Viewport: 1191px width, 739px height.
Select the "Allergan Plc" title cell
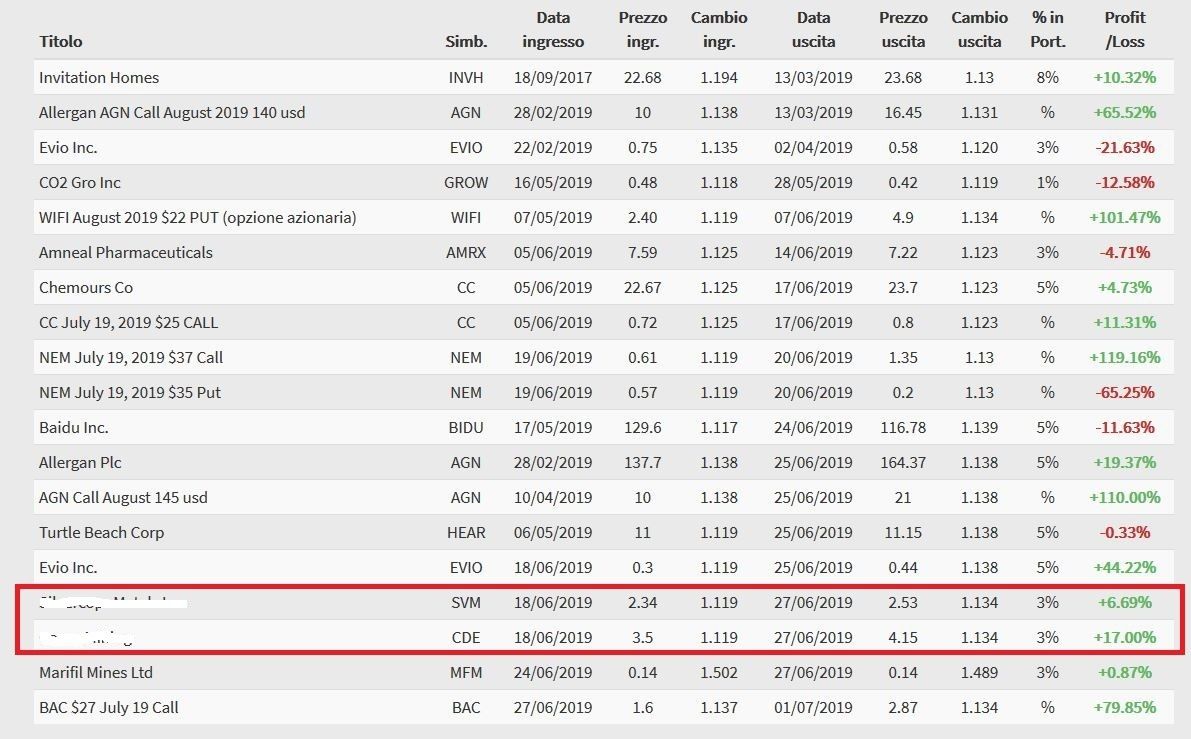click(x=80, y=462)
